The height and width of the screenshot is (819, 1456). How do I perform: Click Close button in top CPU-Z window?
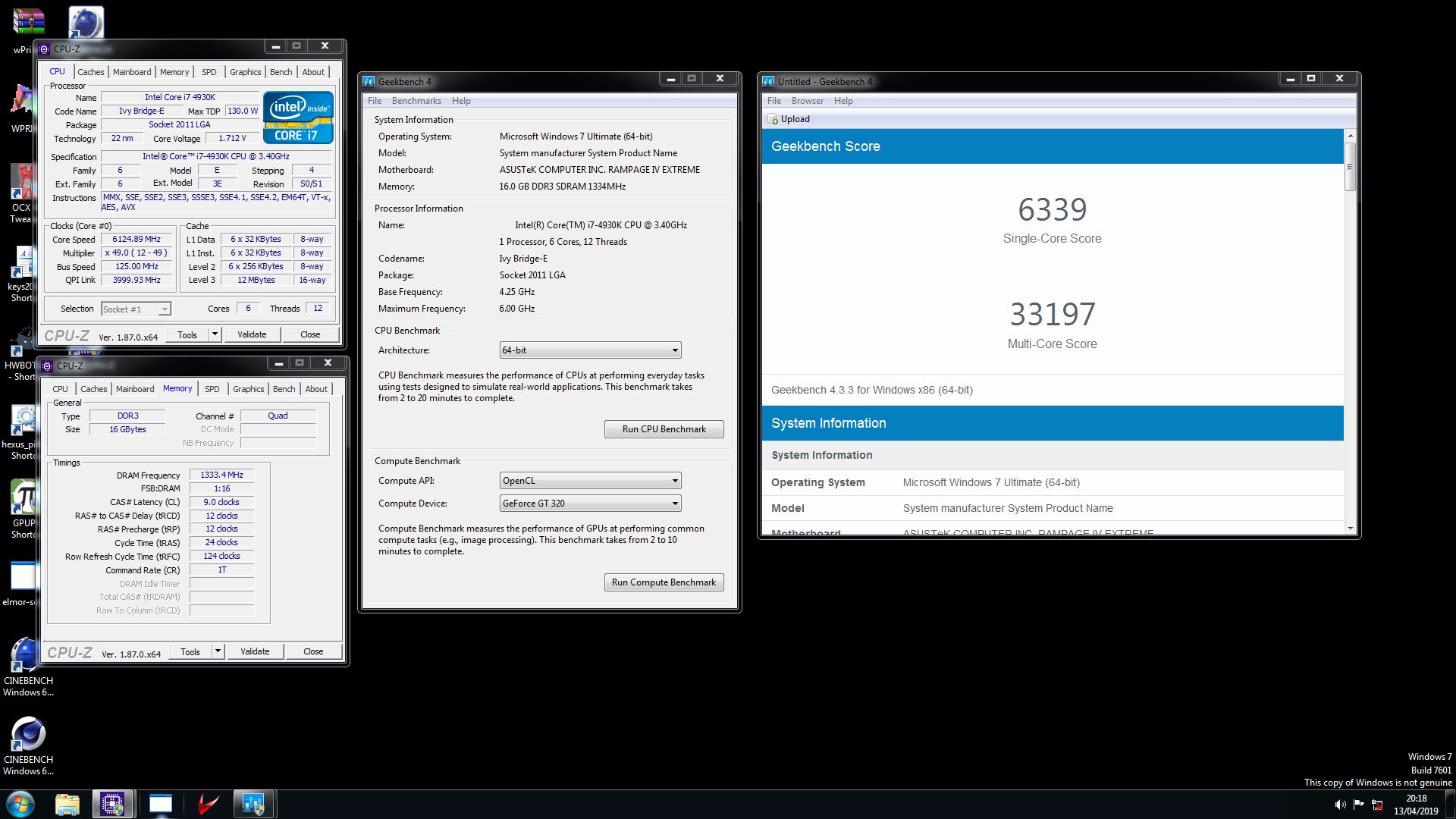[x=310, y=334]
